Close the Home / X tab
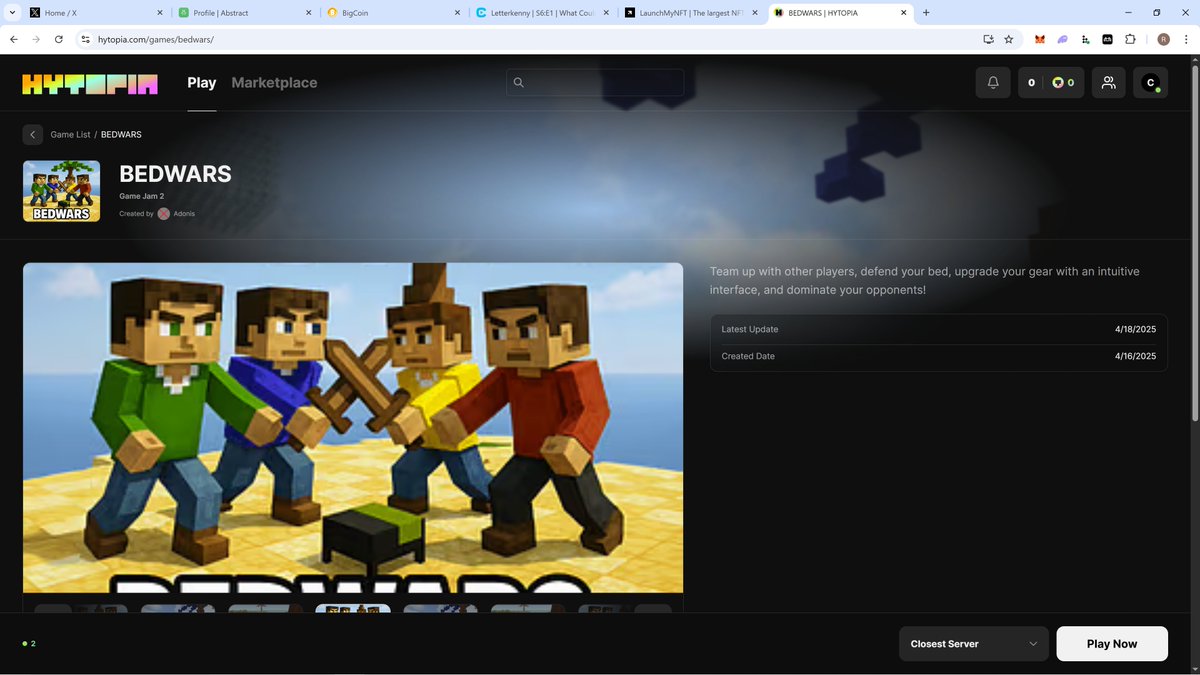The width and height of the screenshot is (1200, 675). [x=160, y=13]
